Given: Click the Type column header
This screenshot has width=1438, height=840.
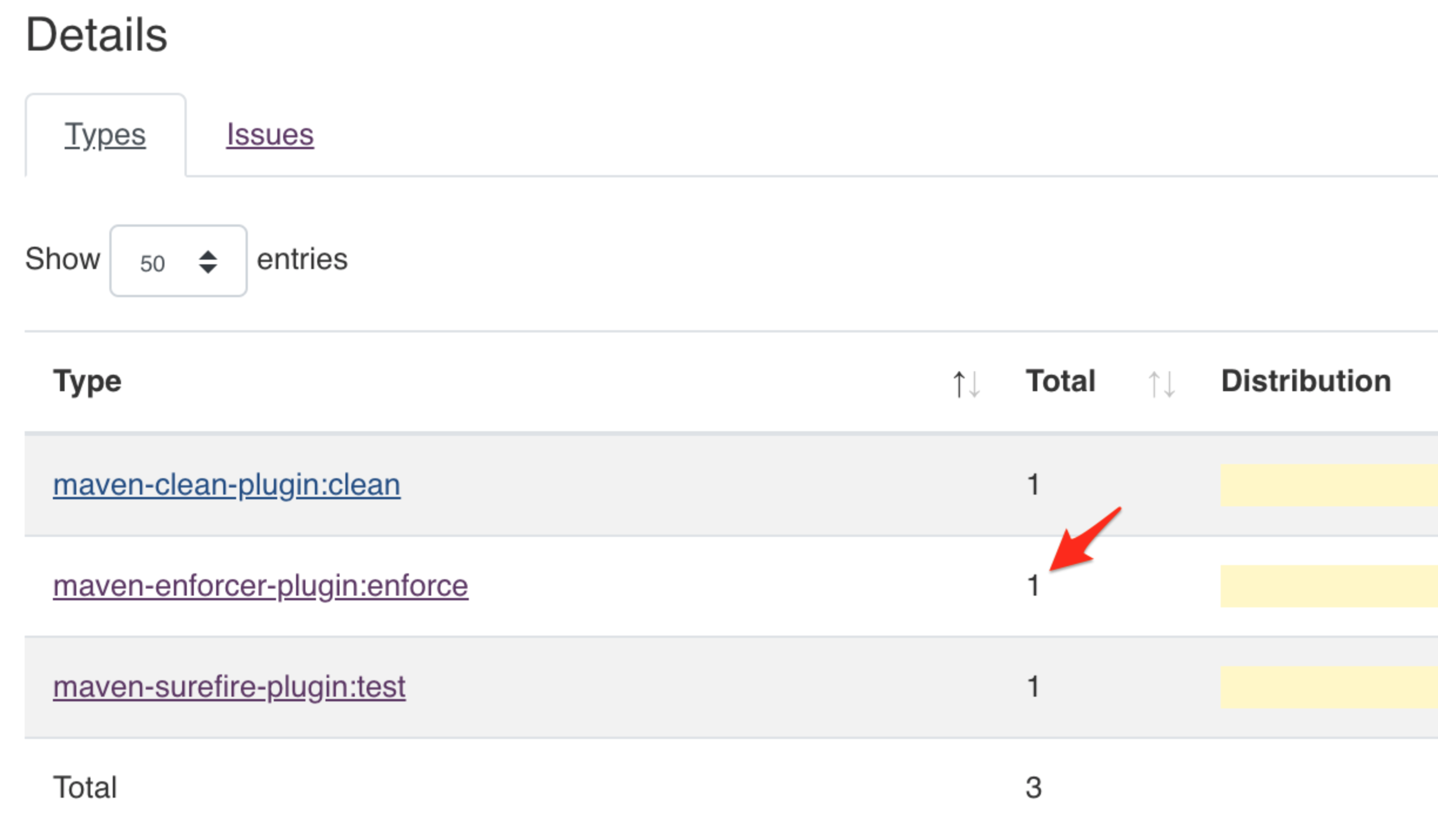Looking at the screenshot, I should [x=88, y=381].
